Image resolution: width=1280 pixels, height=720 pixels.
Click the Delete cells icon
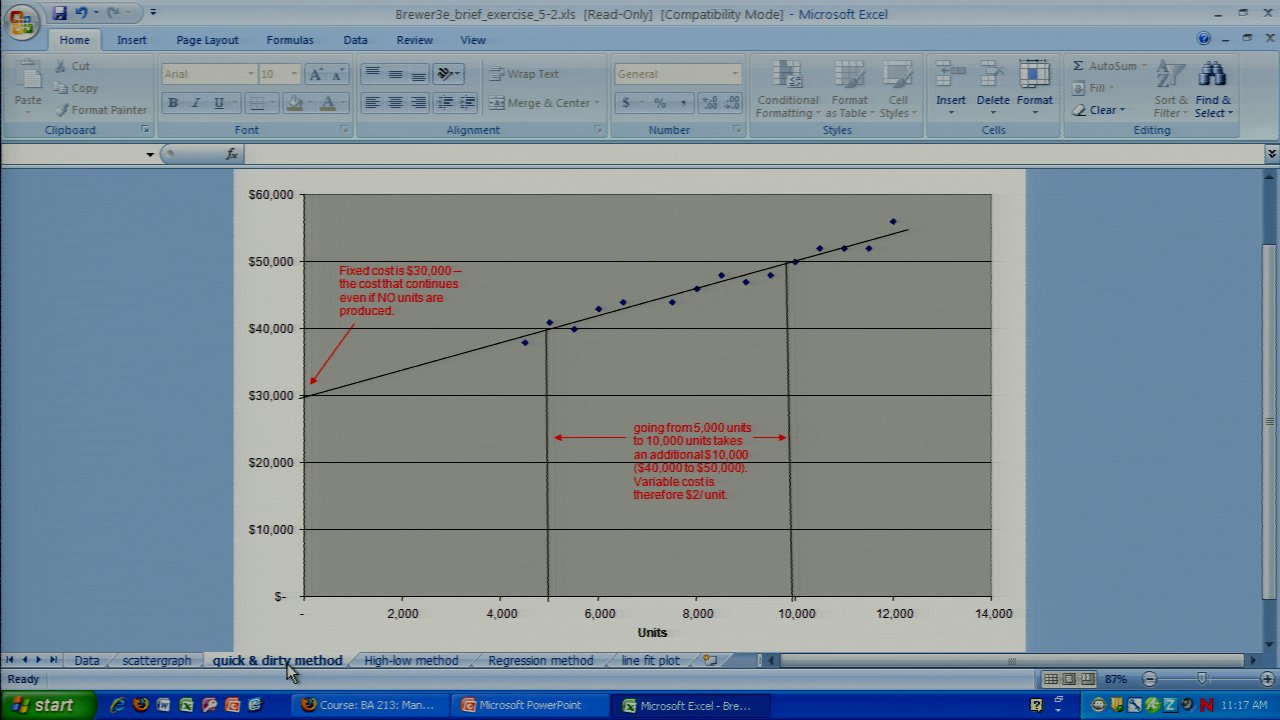point(992,76)
